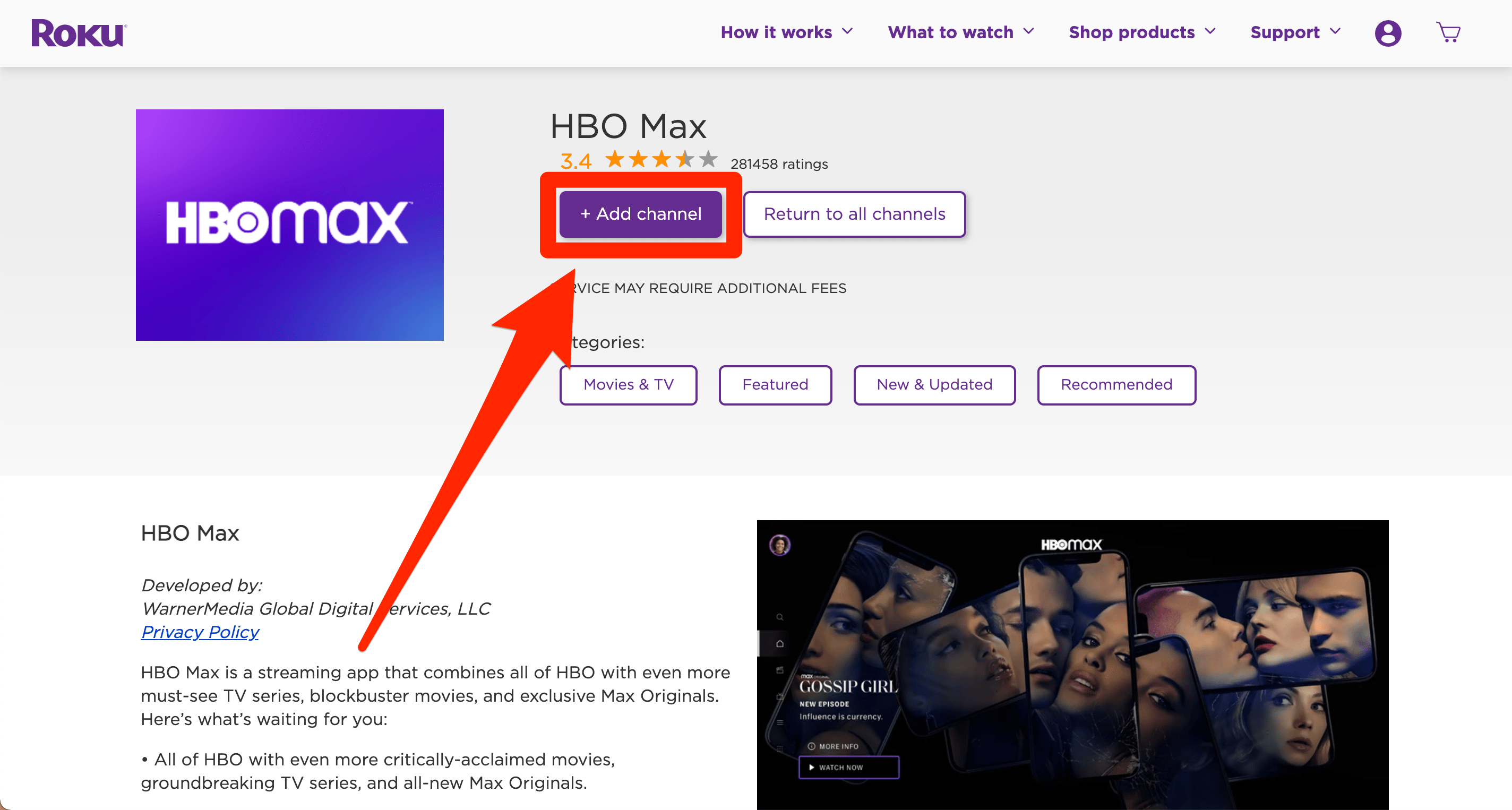Click the Watch Now play button in preview

(848, 767)
